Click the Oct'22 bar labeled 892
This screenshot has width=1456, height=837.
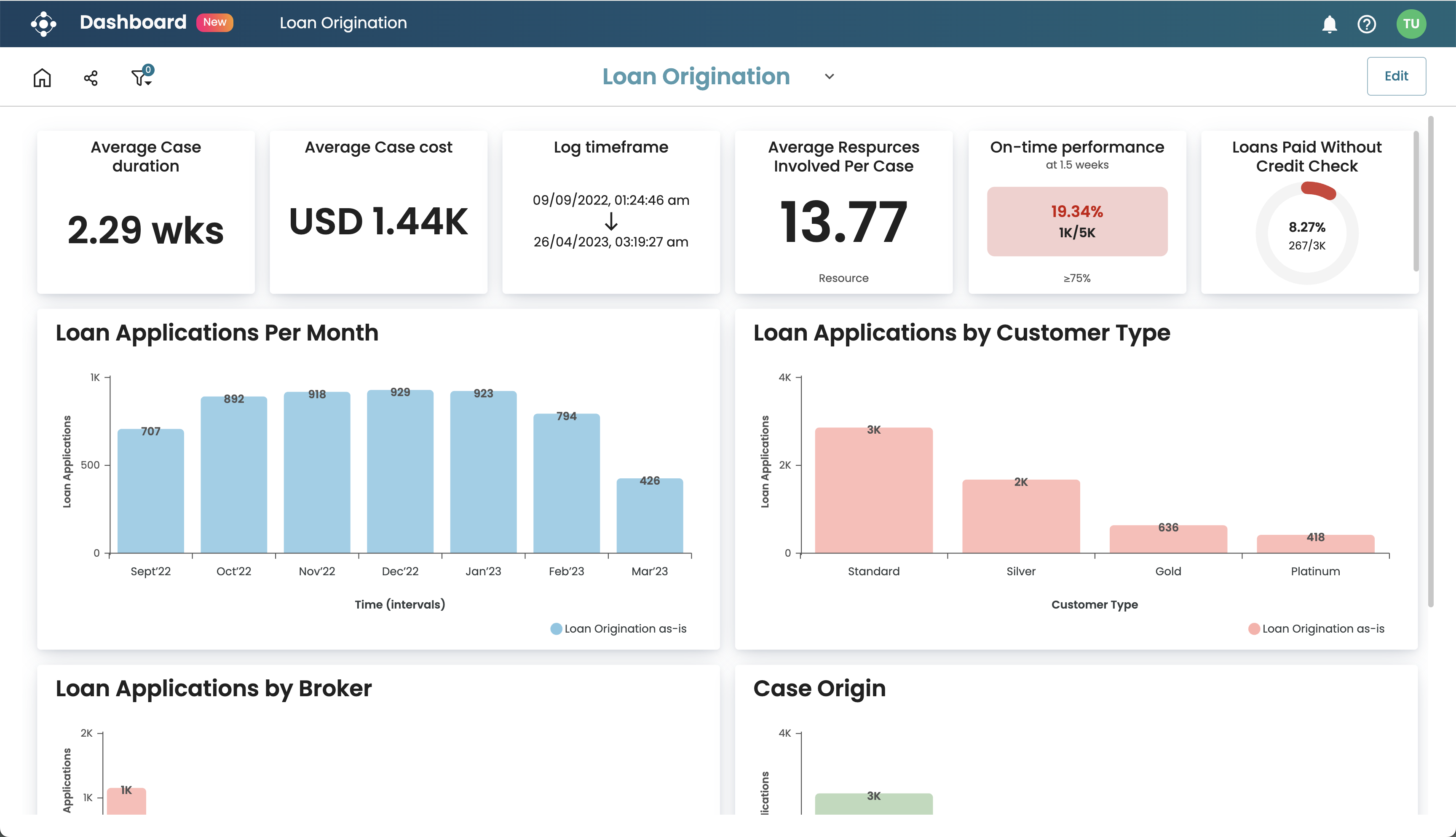pos(234,475)
